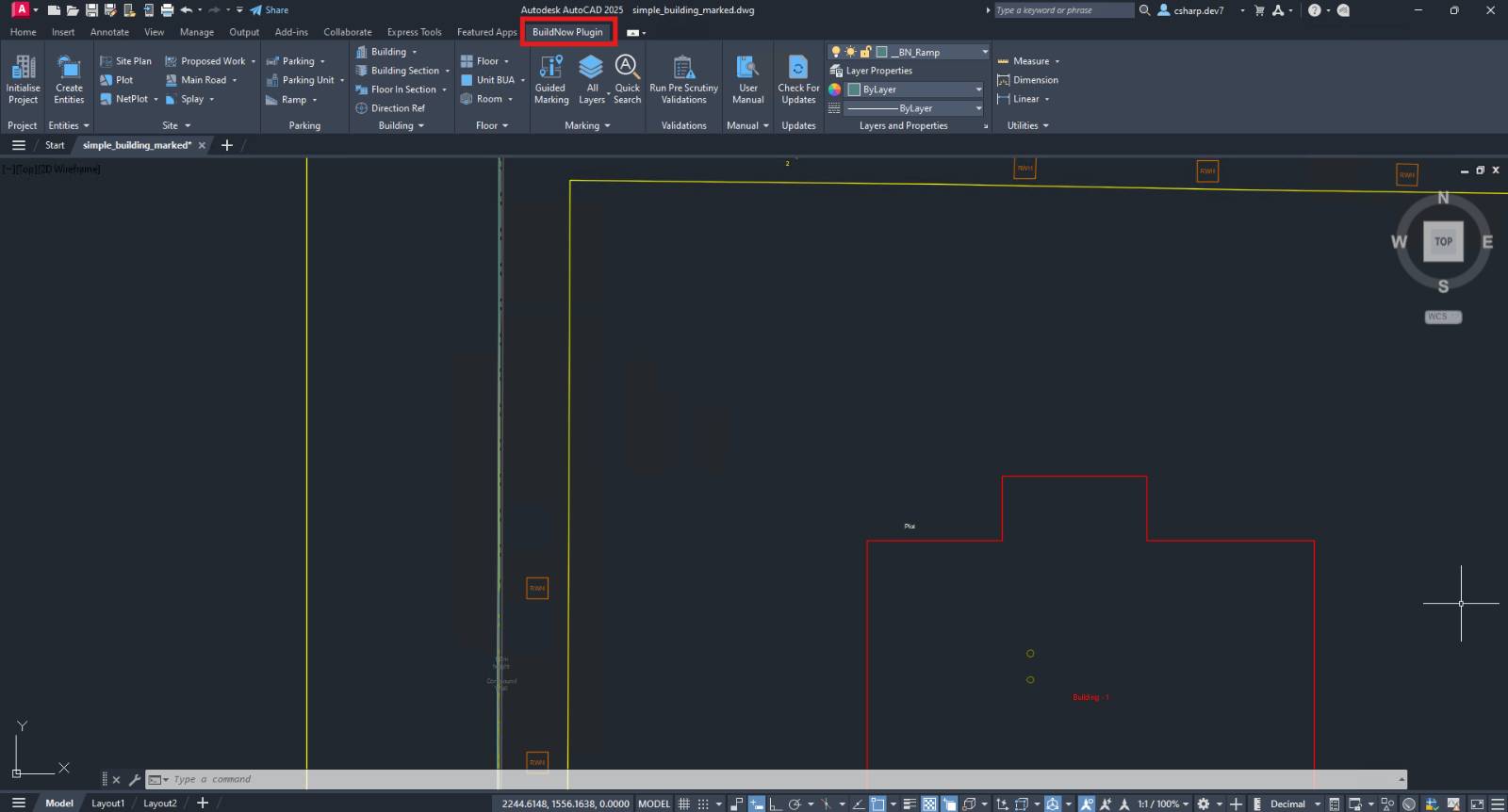Select the Direction Ref tool
This screenshot has height=812, width=1508.
tap(390, 108)
